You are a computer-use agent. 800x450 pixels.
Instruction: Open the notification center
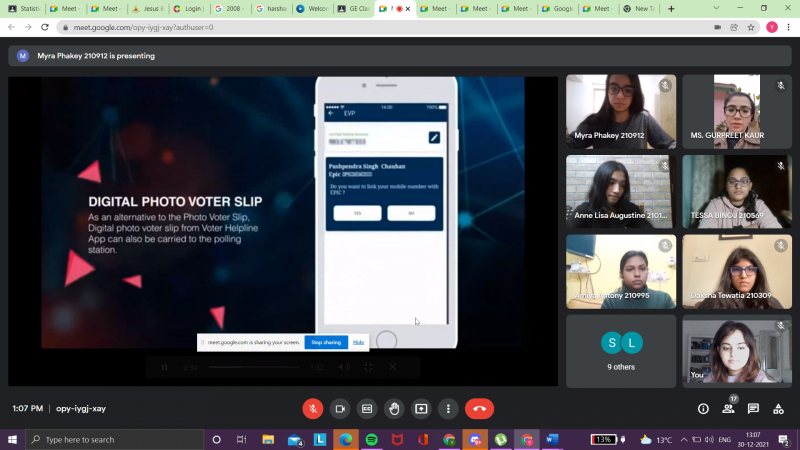coord(784,439)
